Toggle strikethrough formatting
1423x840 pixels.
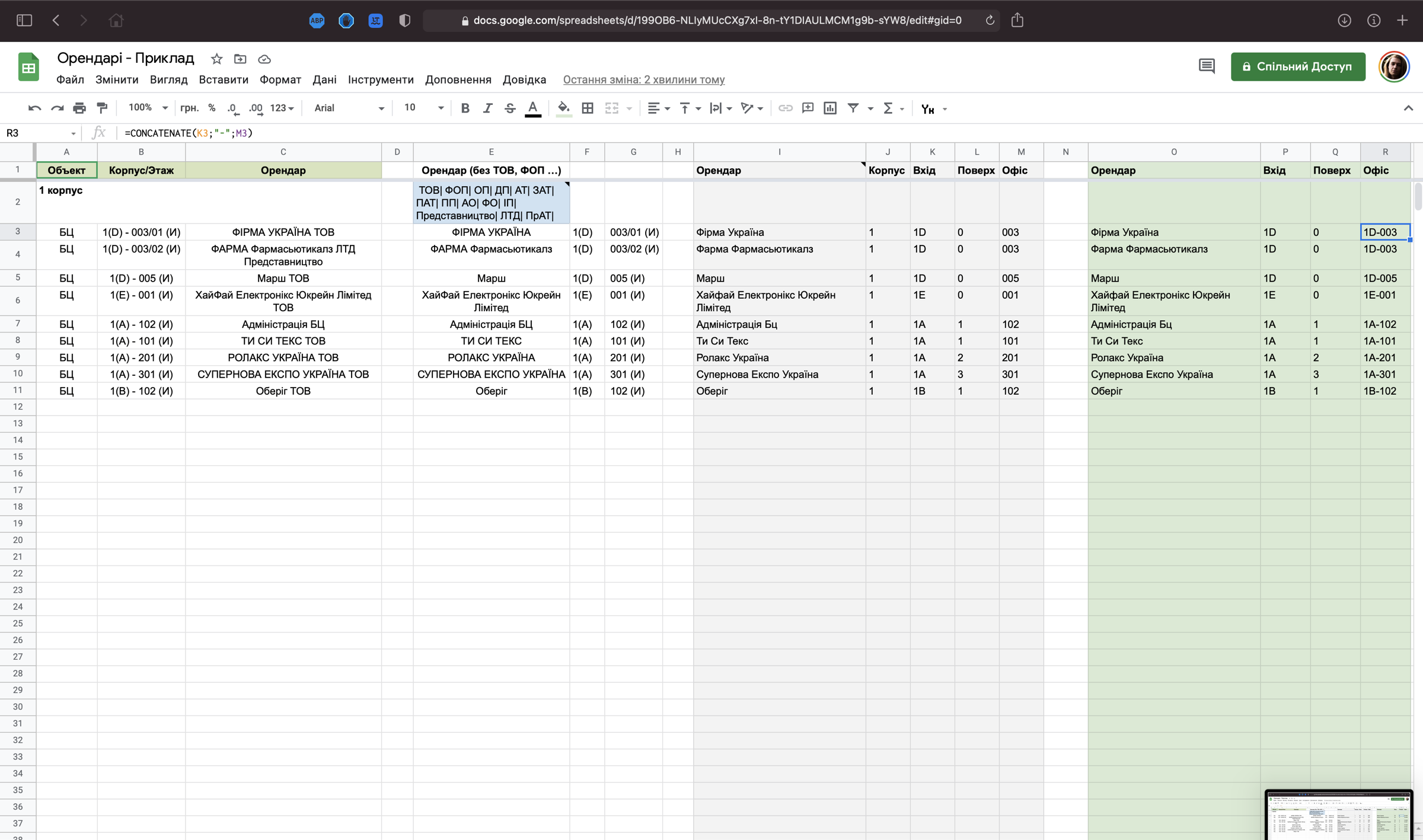510,108
